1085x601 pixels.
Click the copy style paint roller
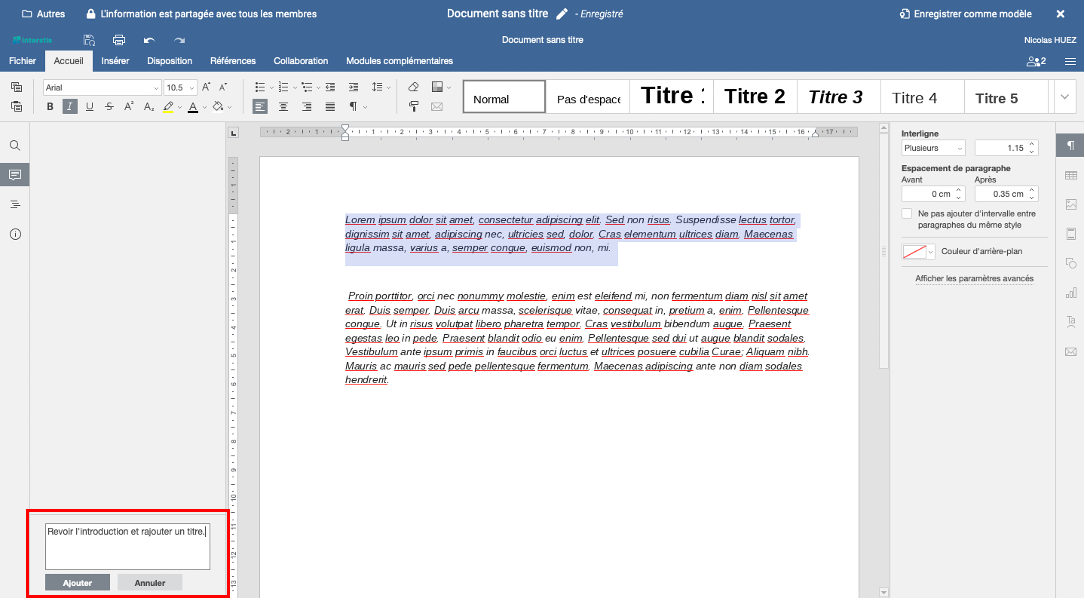(x=413, y=107)
